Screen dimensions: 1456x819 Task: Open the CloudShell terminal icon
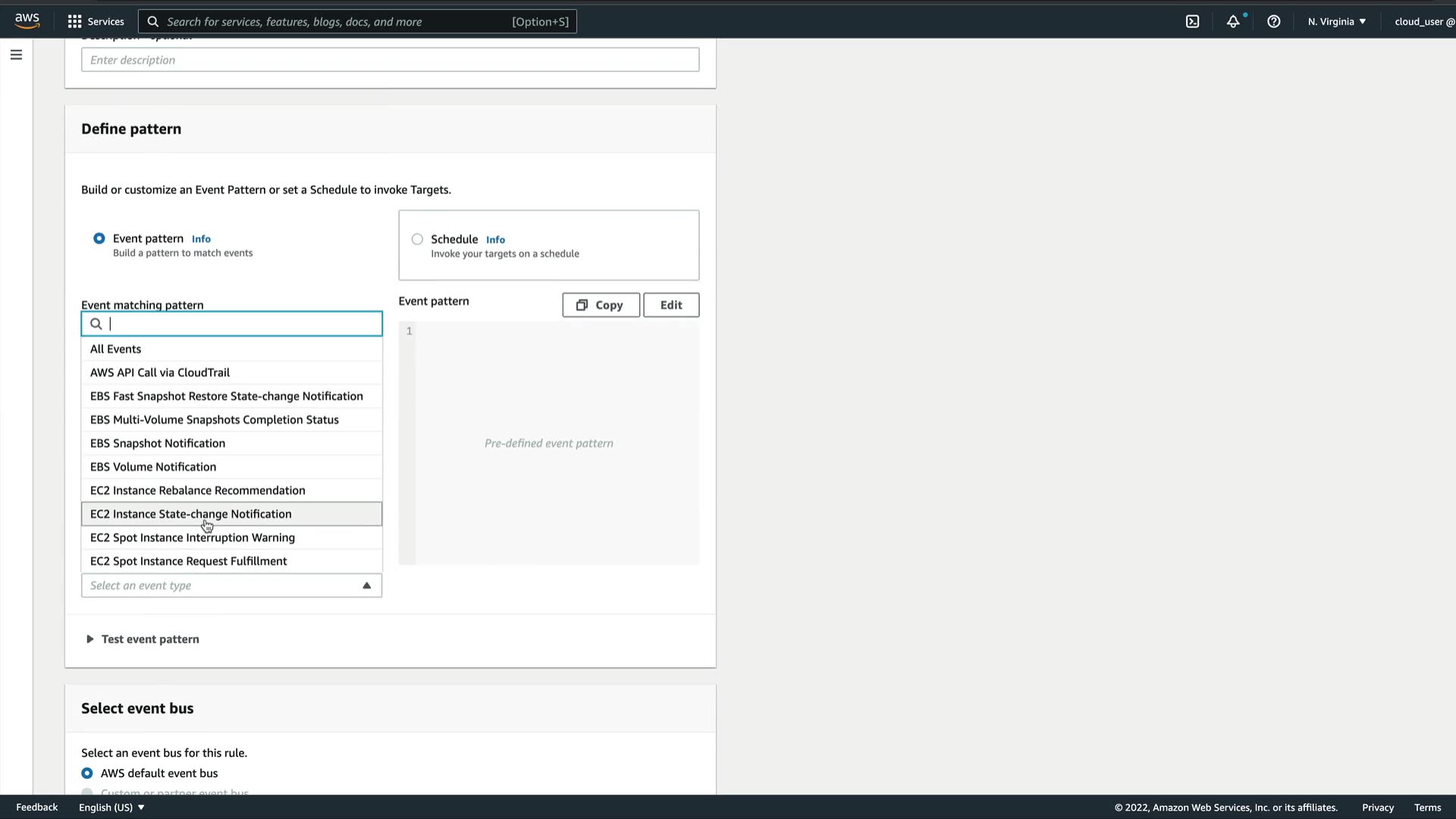coord(1192,21)
